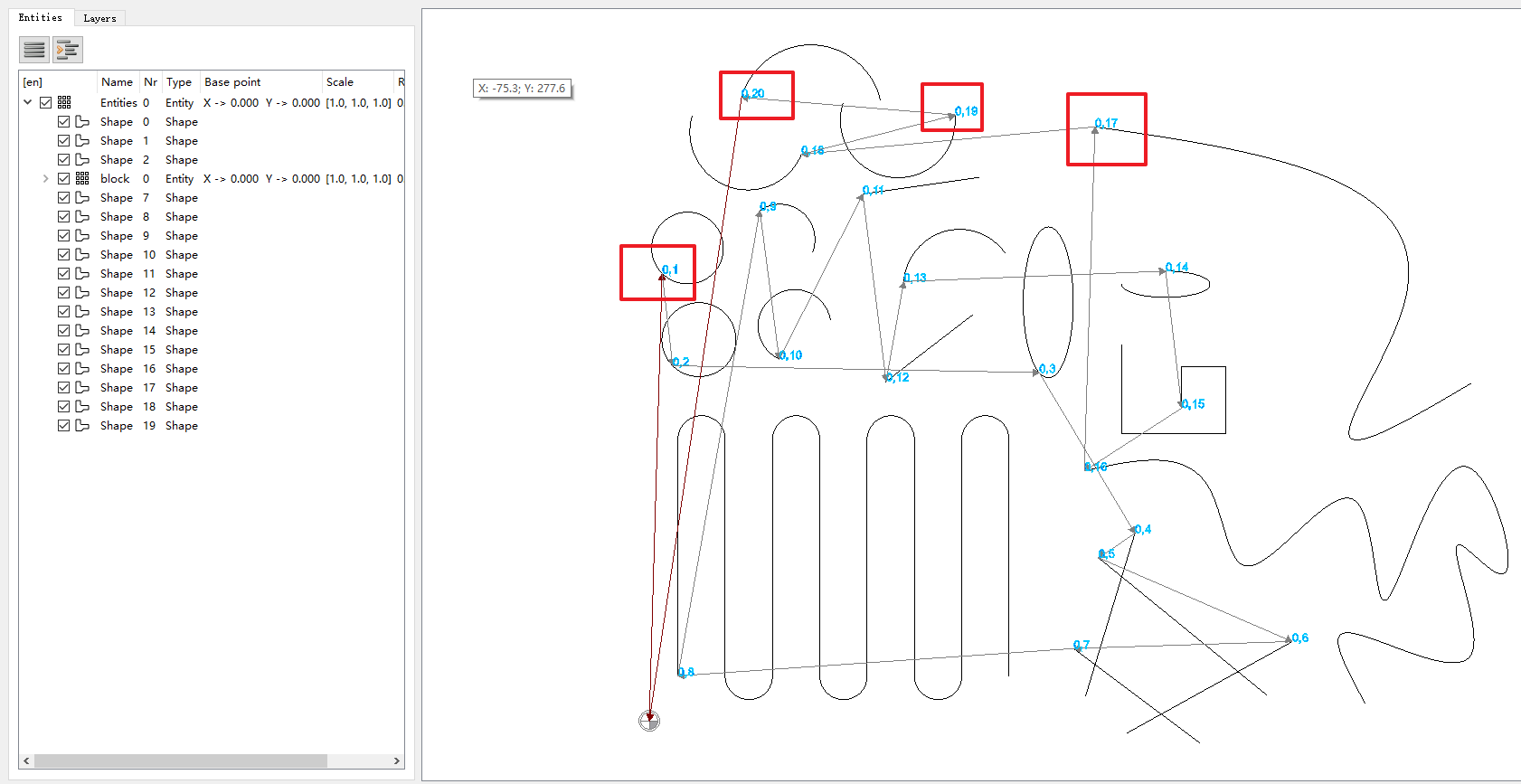
Task: Click the Entities root grid icon
Action: click(64, 103)
